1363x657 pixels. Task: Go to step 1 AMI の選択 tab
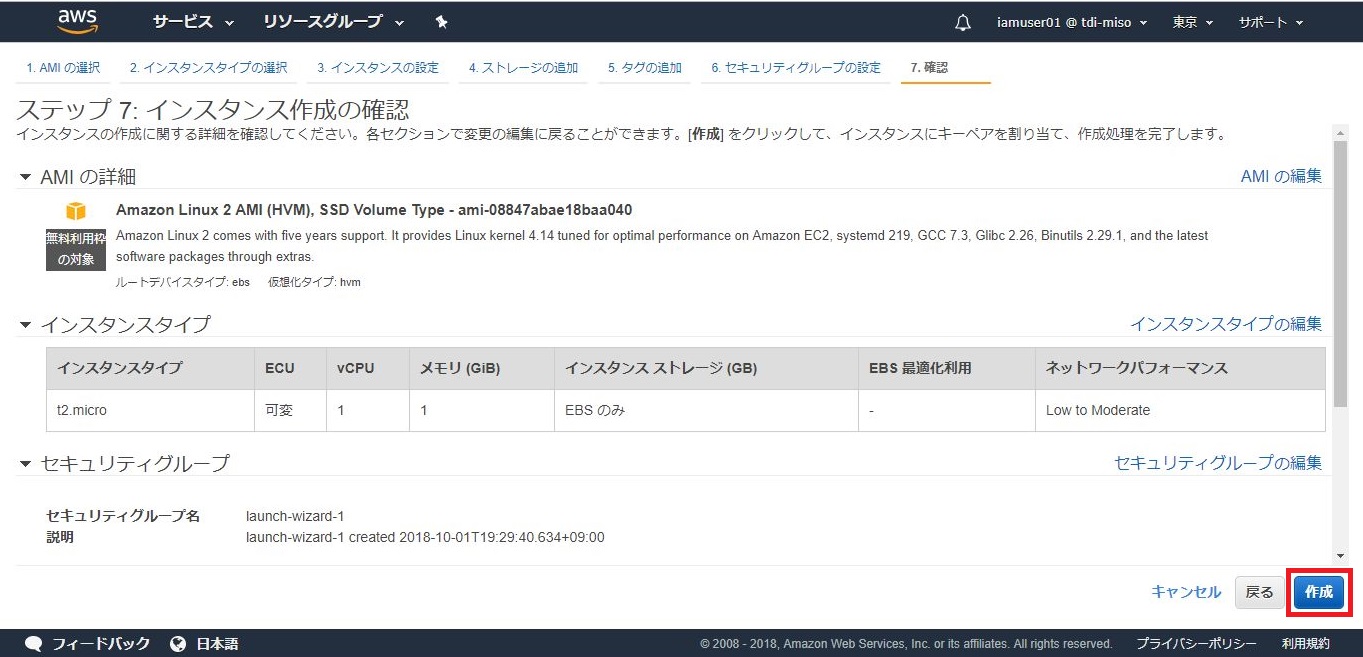pyautogui.click(x=63, y=68)
